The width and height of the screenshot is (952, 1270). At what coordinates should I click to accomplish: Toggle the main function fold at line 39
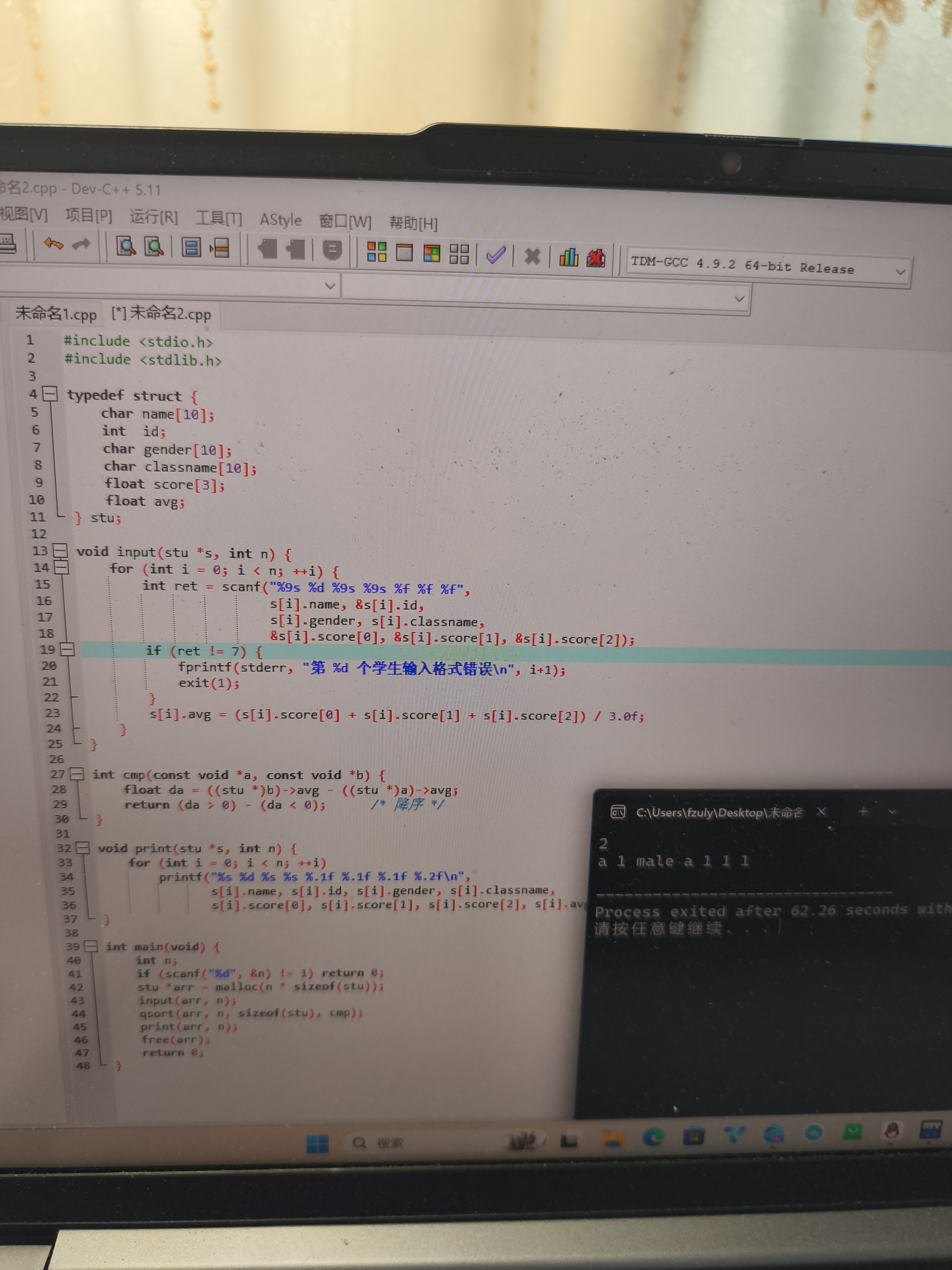point(91,946)
